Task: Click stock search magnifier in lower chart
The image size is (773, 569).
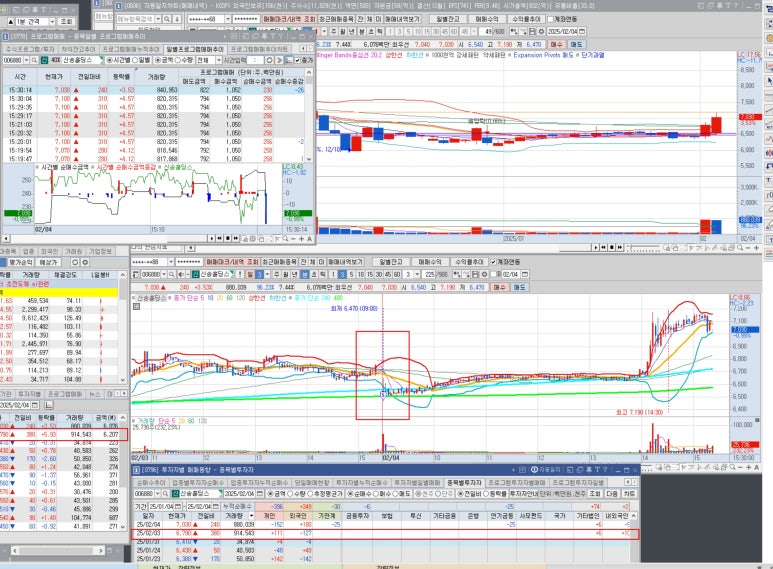Action: (172, 274)
